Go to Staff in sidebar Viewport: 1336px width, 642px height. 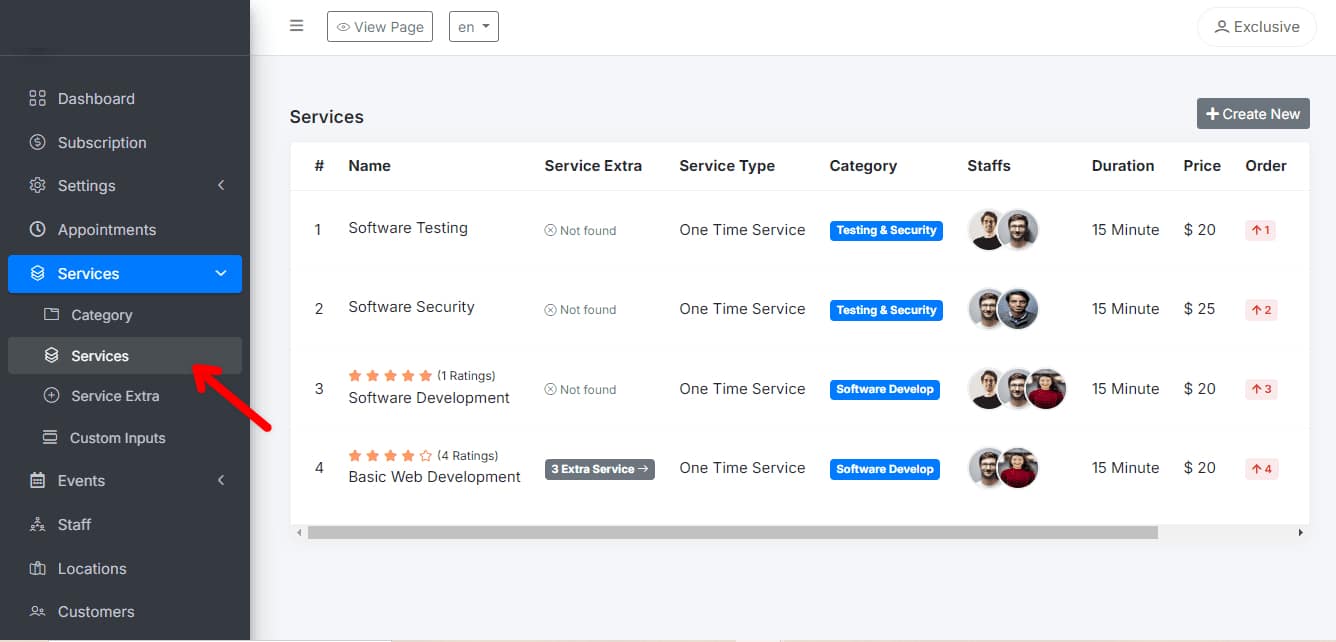(x=74, y=524)
